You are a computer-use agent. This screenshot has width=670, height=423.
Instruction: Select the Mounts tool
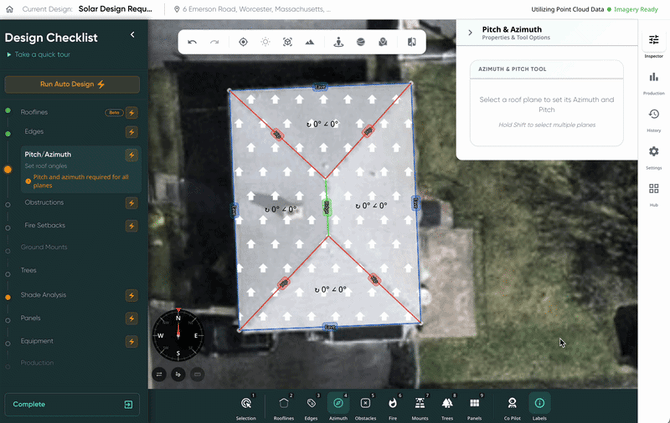[x=420, y=408]
